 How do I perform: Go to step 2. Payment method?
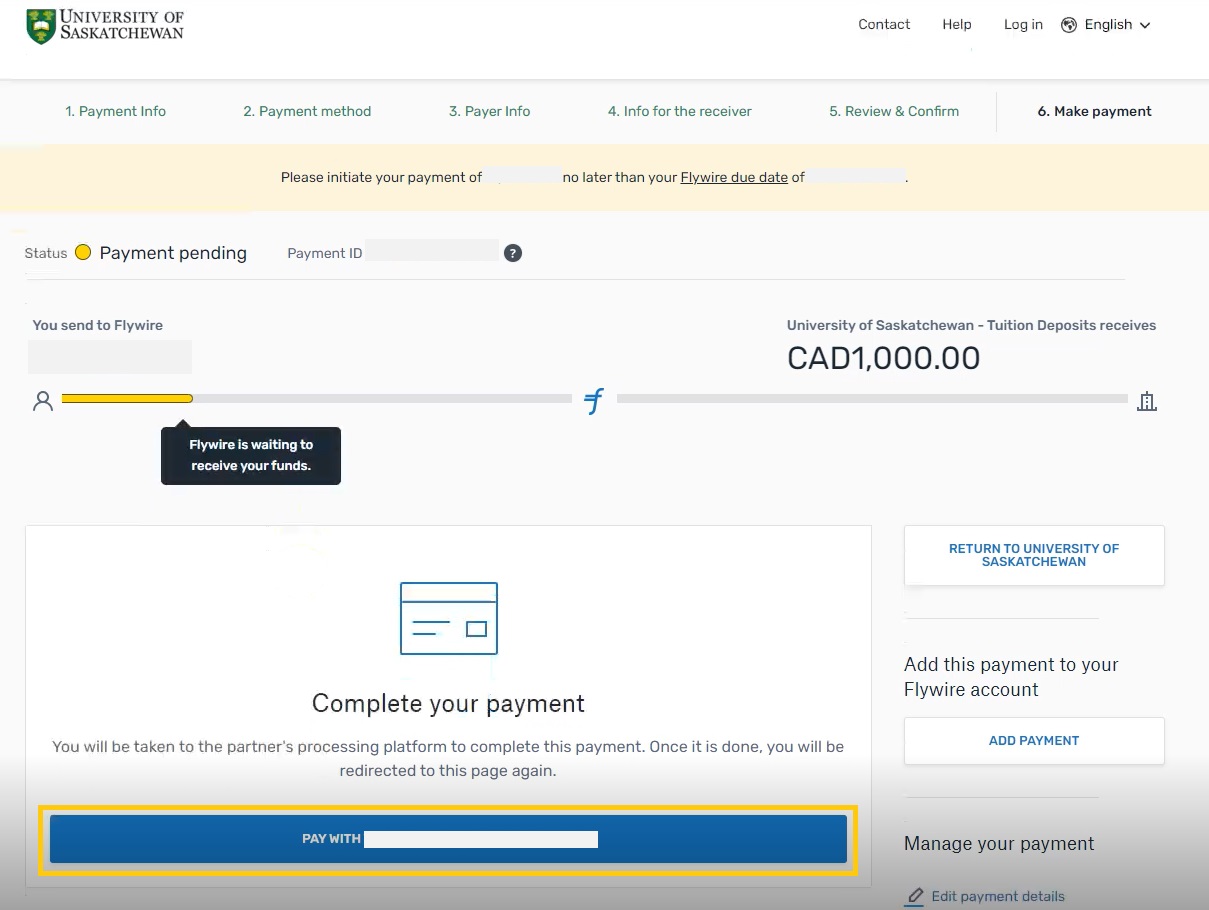coord(307,111)
